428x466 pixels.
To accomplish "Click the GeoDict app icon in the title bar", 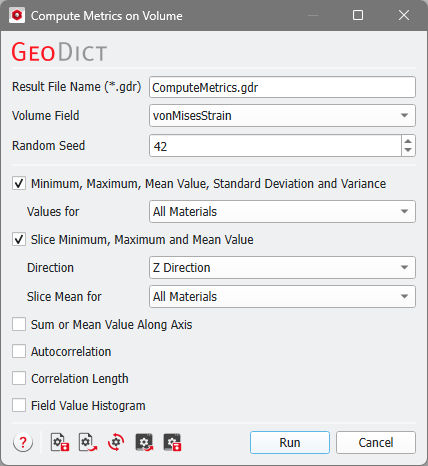I will point(17,16).
